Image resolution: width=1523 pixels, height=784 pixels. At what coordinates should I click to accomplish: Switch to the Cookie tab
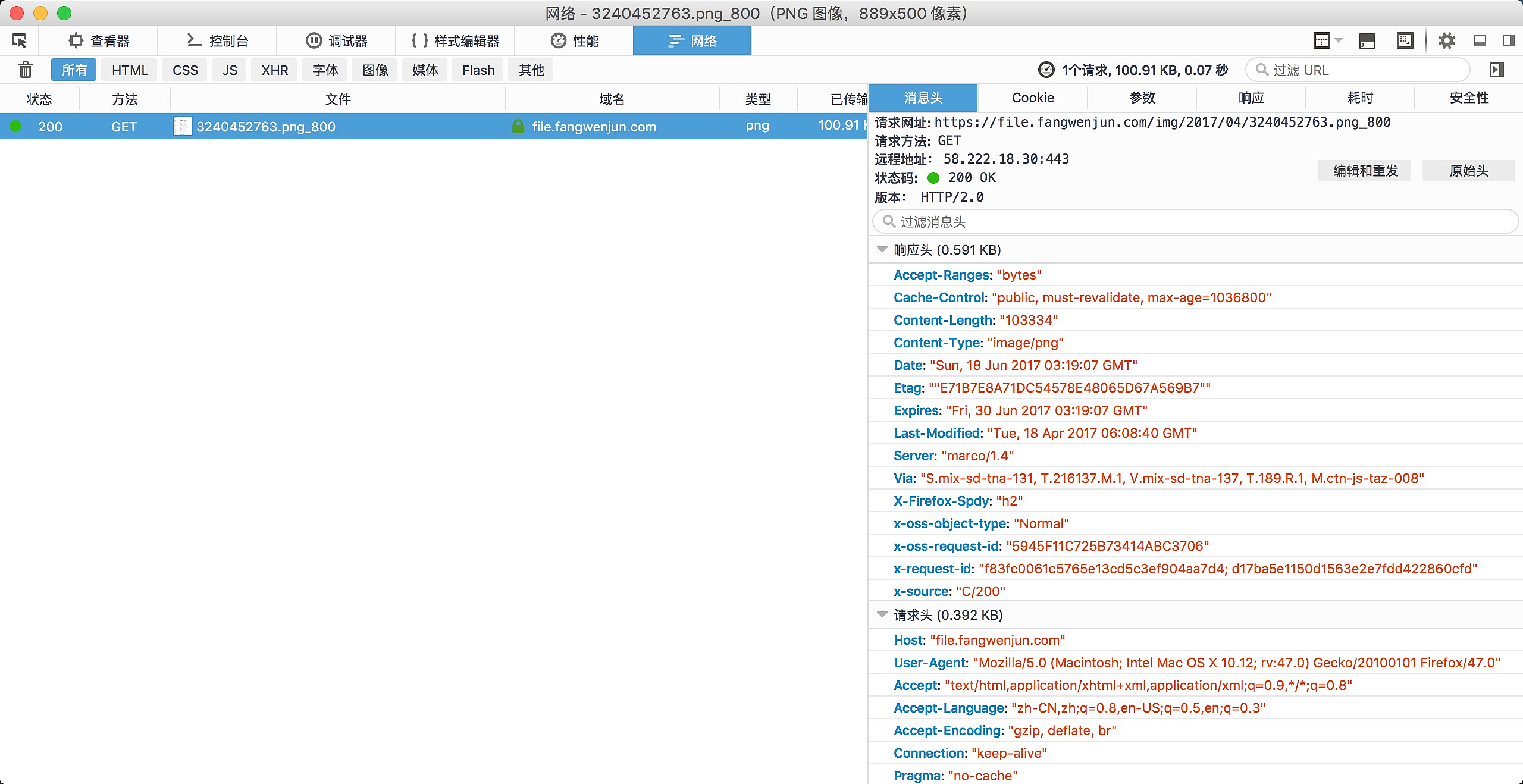coord(1033,98)
